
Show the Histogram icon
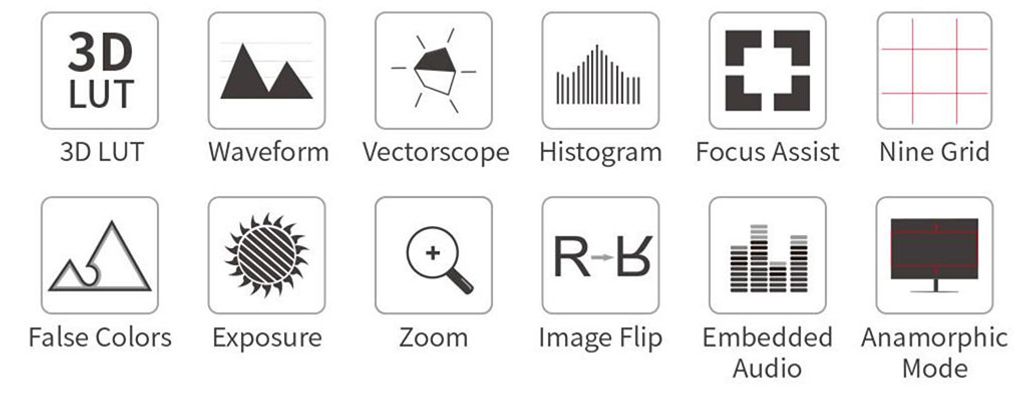[600, 71]
